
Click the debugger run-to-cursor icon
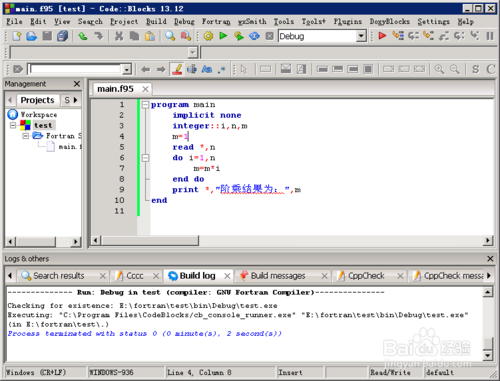pos(398,36)
